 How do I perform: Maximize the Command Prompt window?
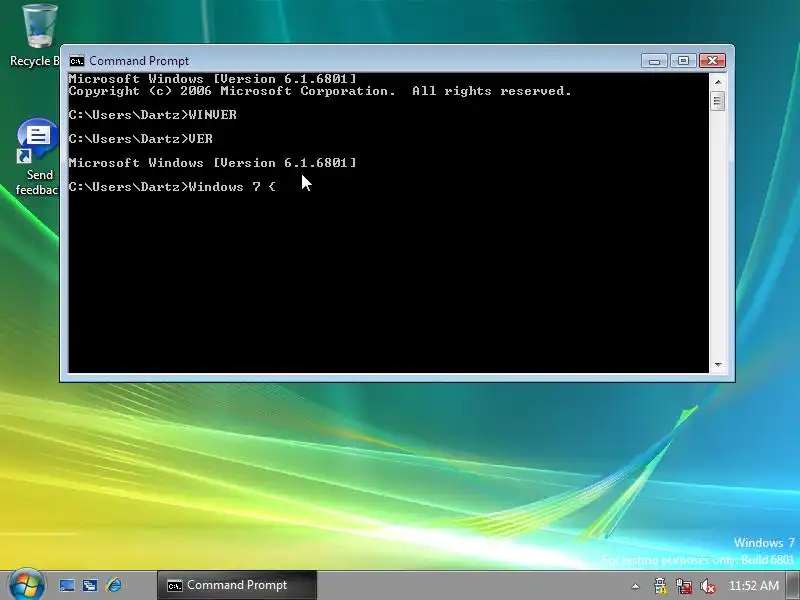pyautogui.click(x=683, y=61)
